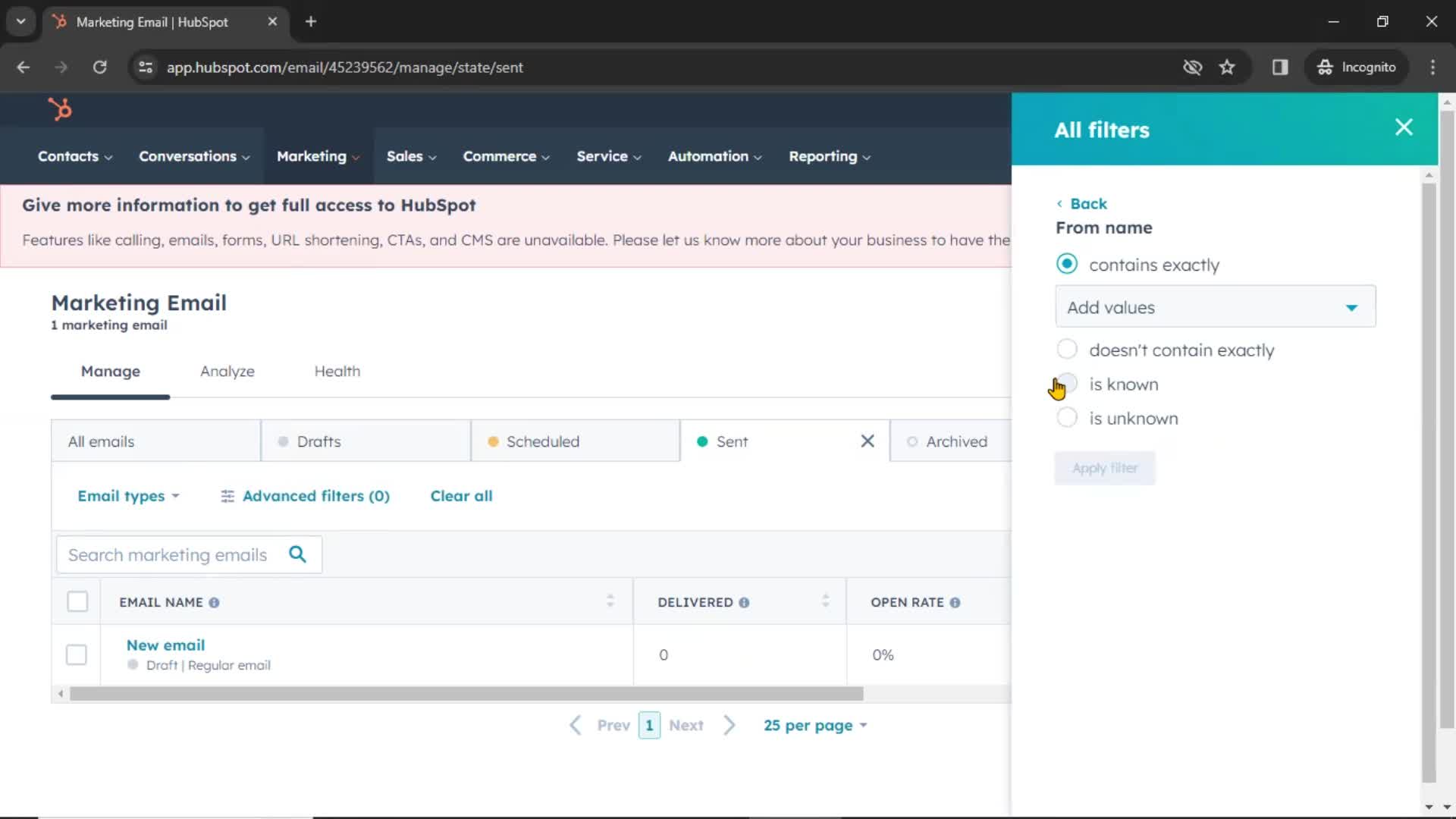View site information icon in address bar
The width and height of the screenshot is (1456, 819).
tap(146, 67)
